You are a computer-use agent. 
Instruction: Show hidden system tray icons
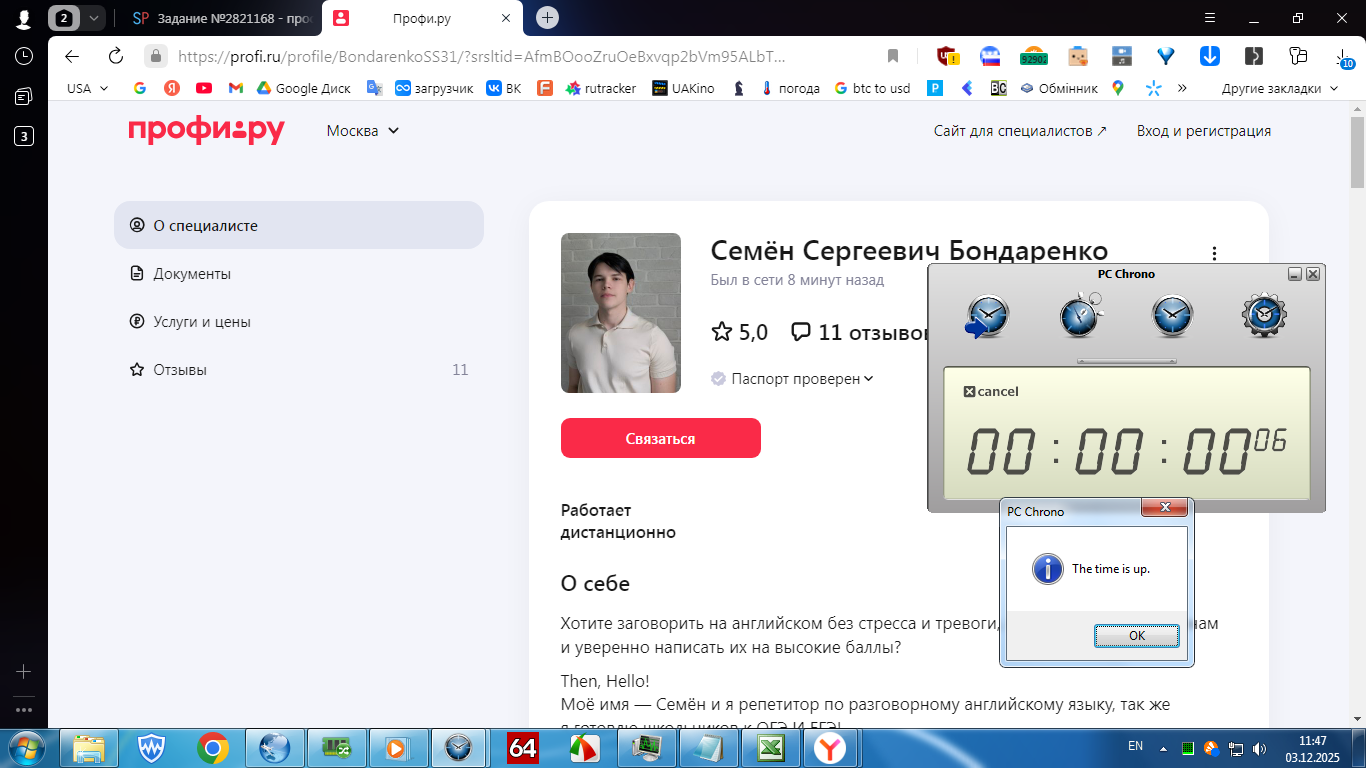click(x=1163, y=748)
